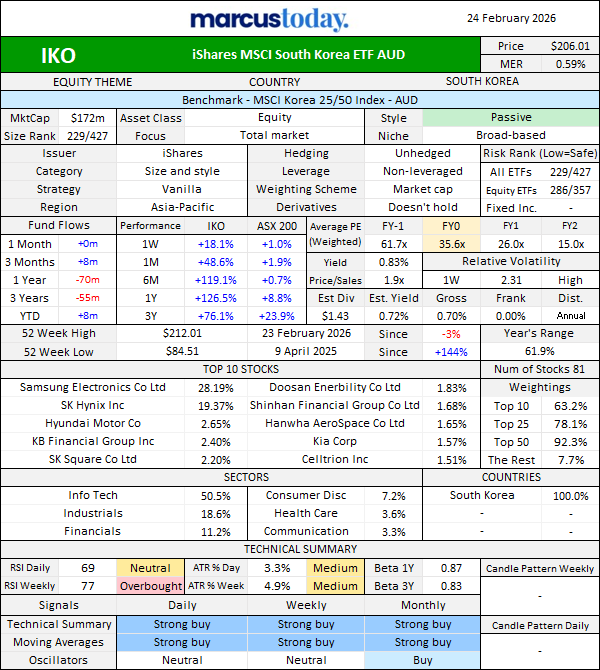Click Hyundai Motor Co holding

pyautogui.click(x=93, y=423)
